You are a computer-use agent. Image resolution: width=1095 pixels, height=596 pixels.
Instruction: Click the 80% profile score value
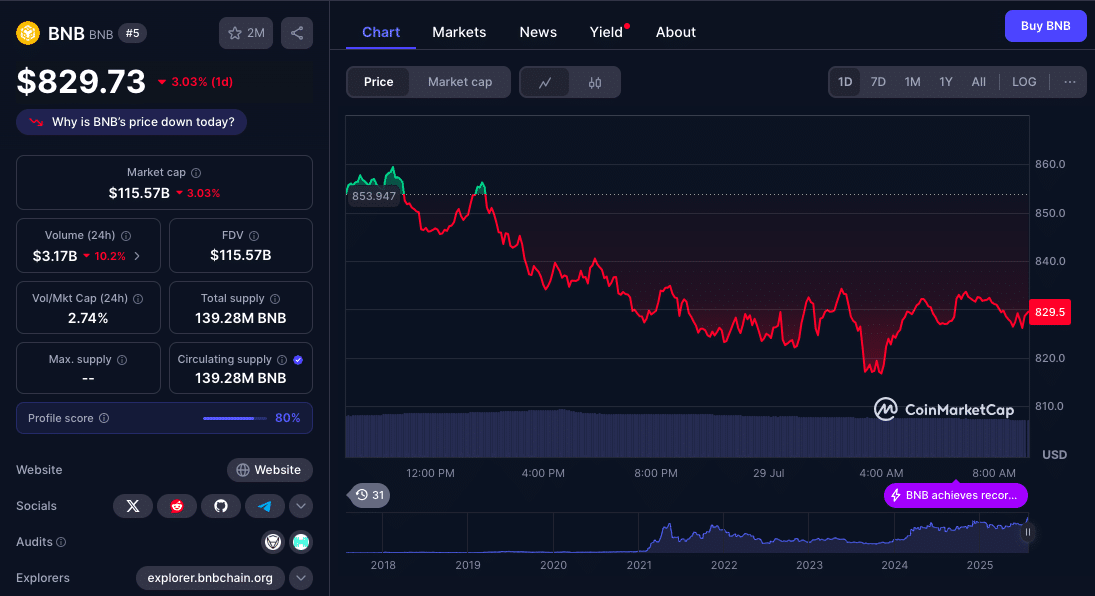click(x=288, y=418)
